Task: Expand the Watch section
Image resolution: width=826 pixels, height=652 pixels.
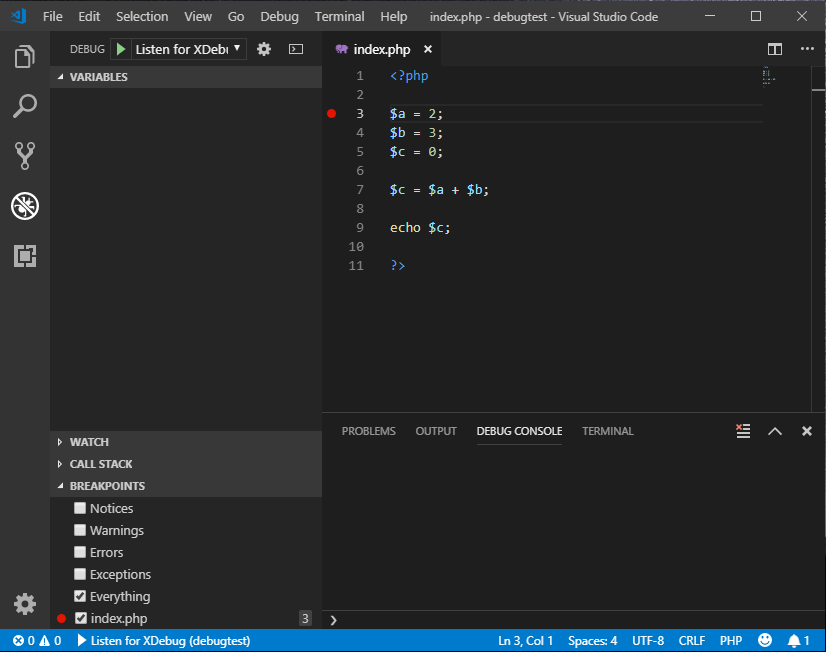Action: pyautogui.click(x=89, y=442)
